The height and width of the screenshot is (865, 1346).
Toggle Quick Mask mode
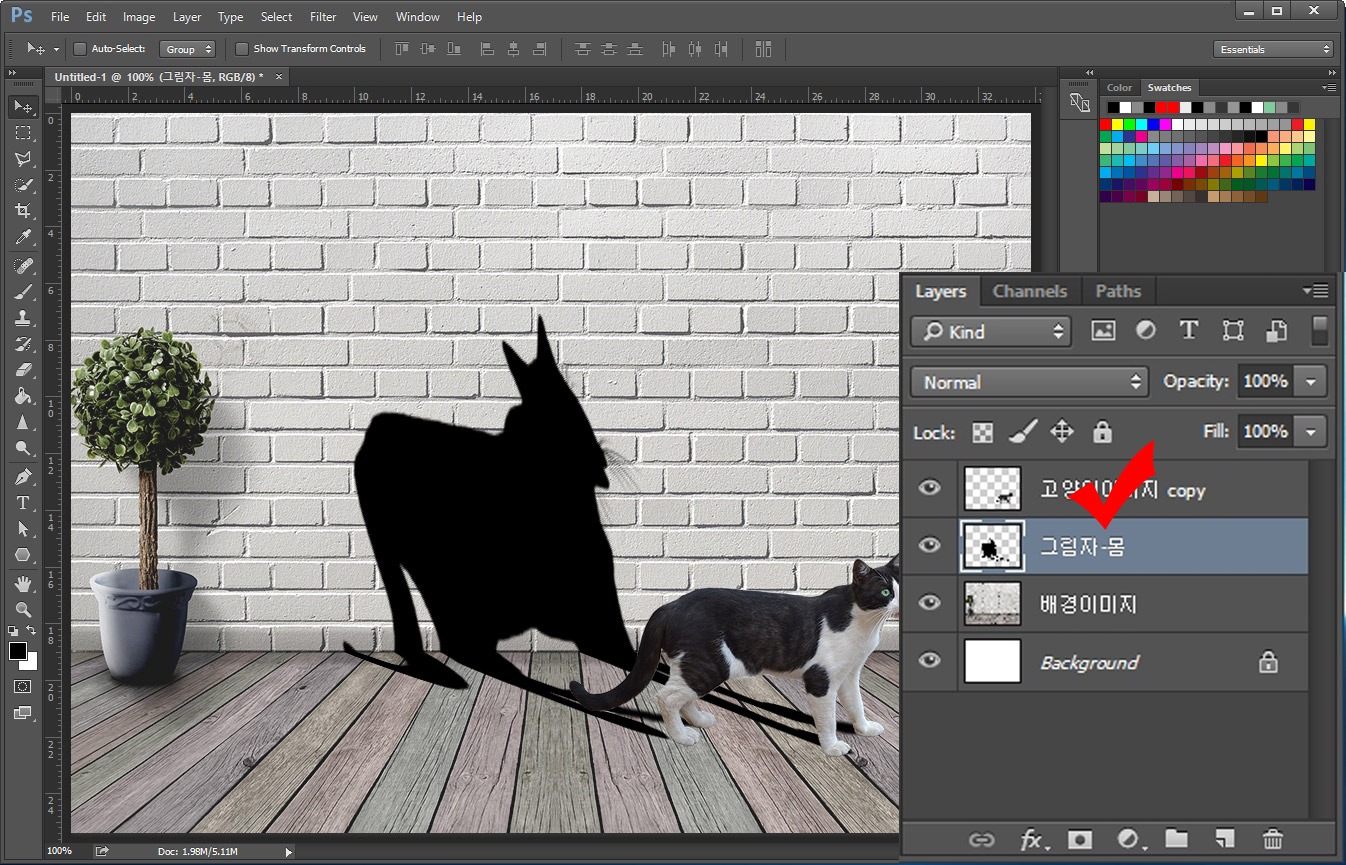[x=22, y=687]
